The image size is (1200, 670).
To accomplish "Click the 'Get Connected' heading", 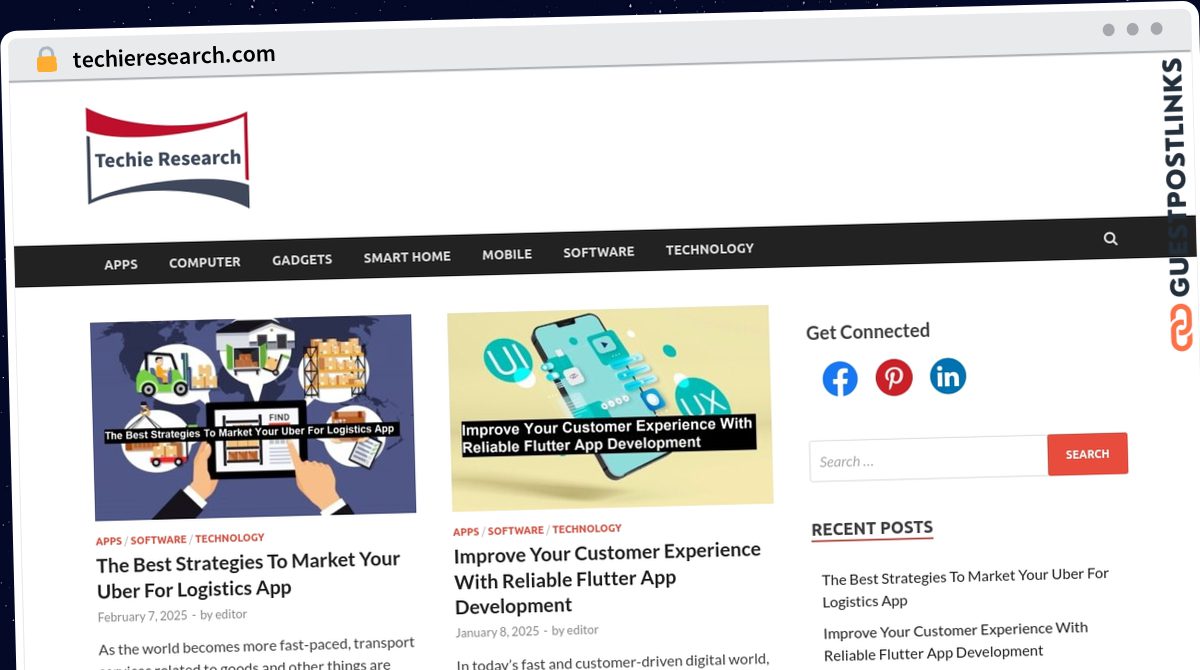I will [868, 332].
